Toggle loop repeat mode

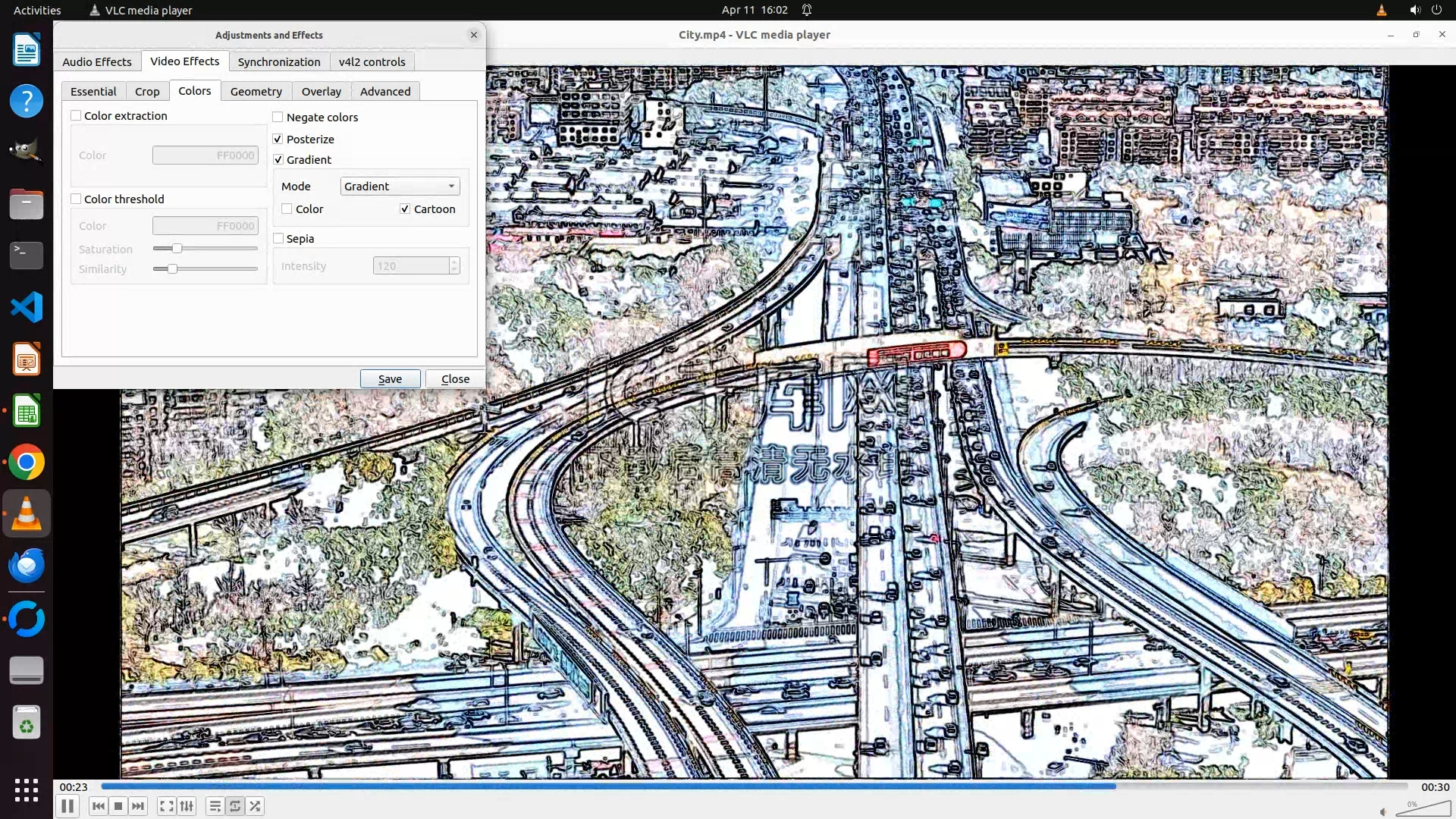235,806
